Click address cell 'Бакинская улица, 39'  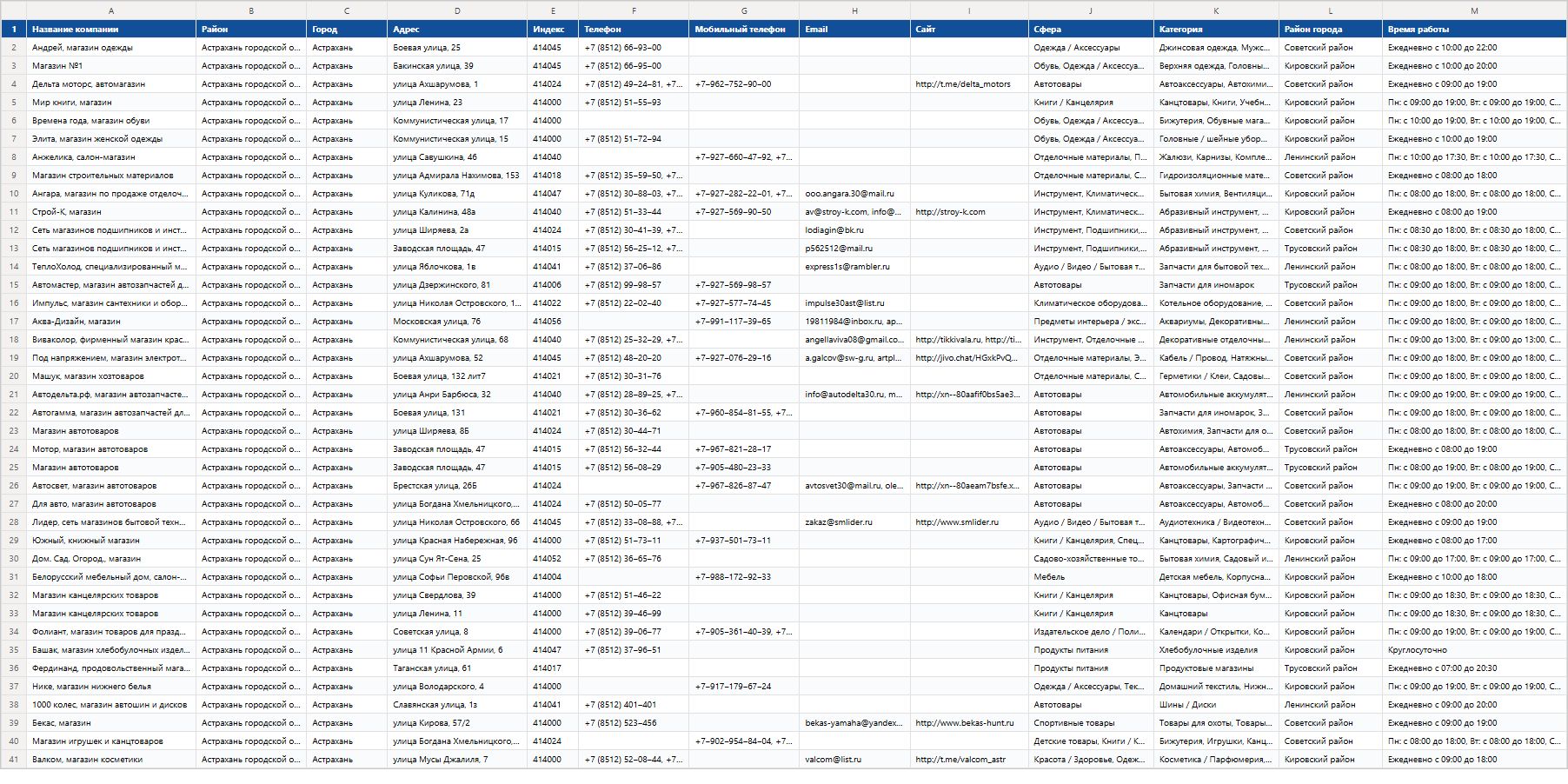coord(457,66)
